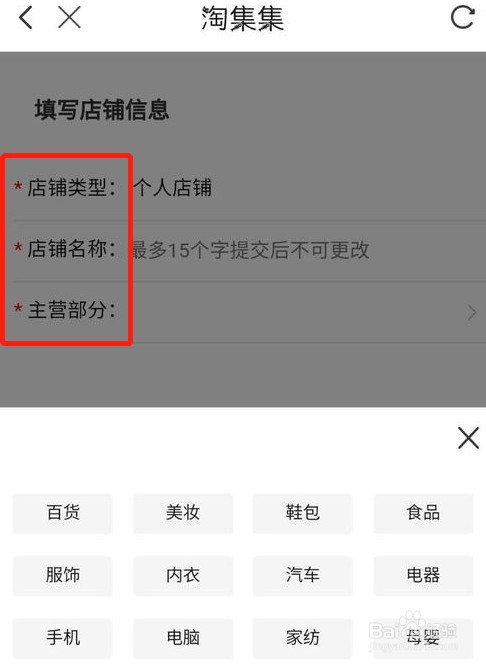Pick the 食品 category
Viewport: 486px width, 664px height.
[423, 513]
